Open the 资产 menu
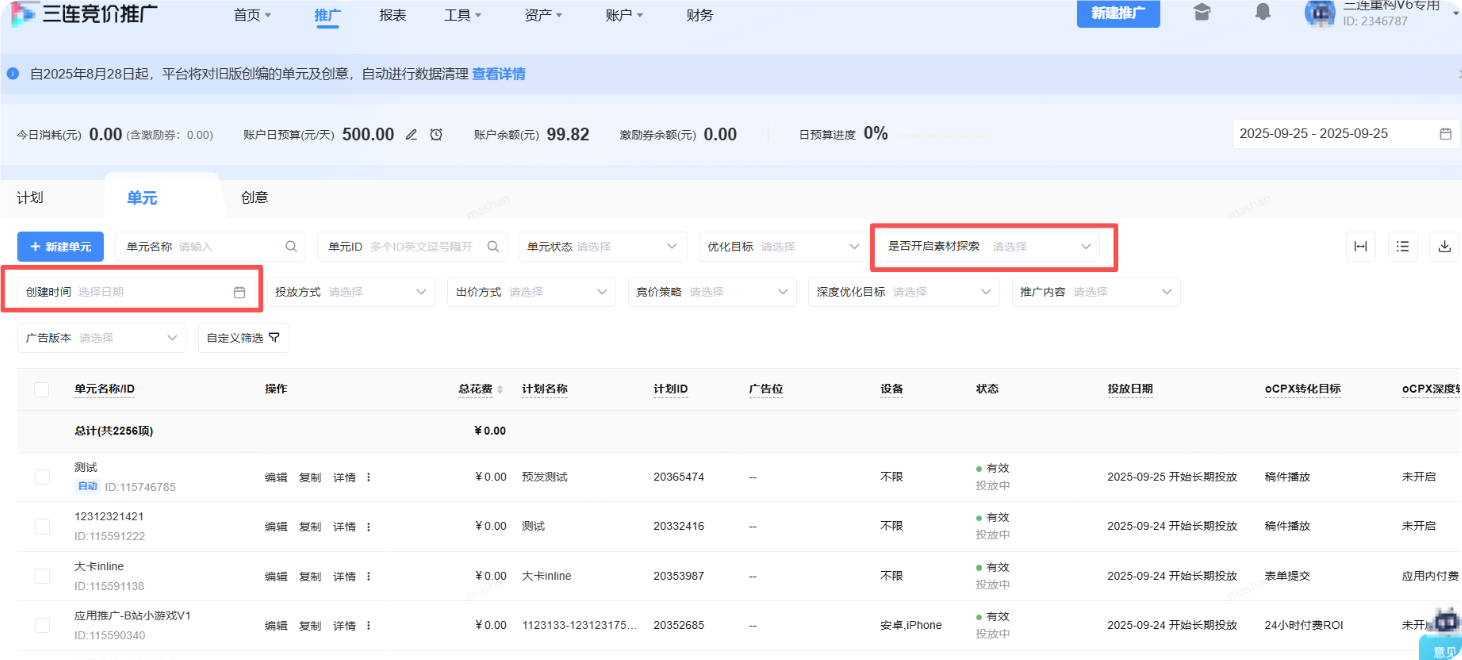1462x660 pixels. click(x=544, y=15)
